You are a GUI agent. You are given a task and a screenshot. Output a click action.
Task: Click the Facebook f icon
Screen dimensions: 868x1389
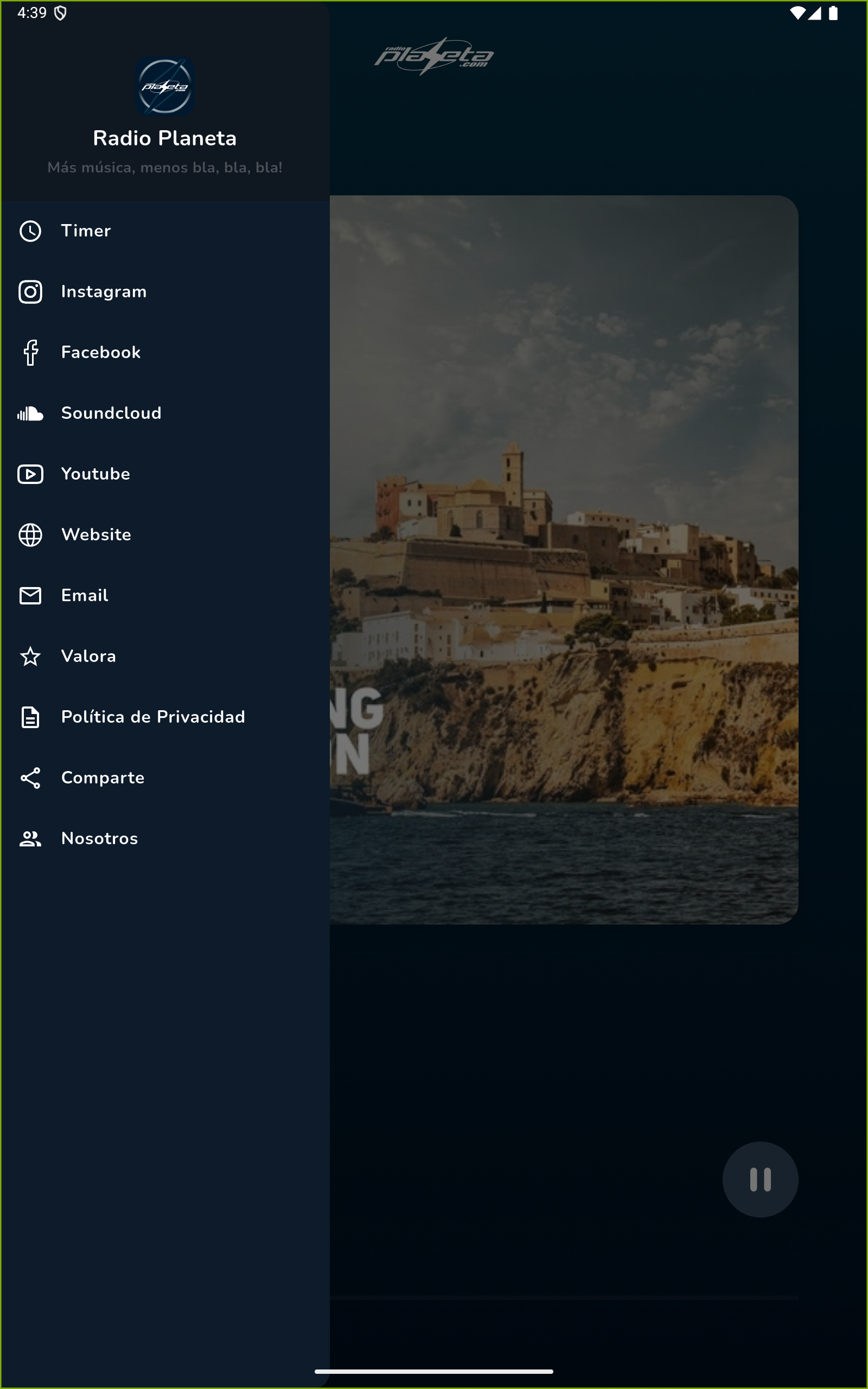pyautogui.click(x=30, y=353)
